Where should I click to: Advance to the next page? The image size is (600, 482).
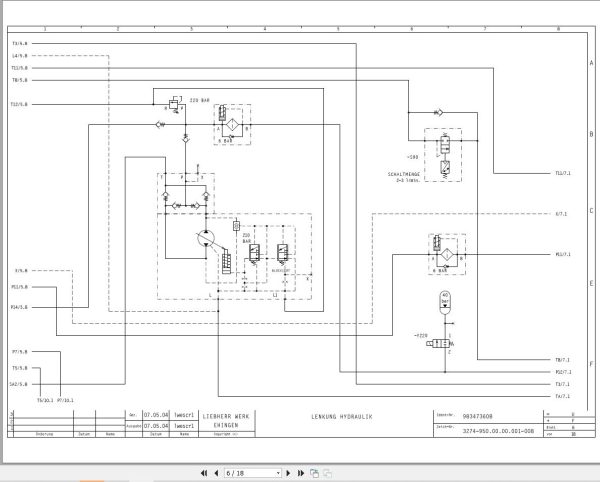[x=289, y=473]
